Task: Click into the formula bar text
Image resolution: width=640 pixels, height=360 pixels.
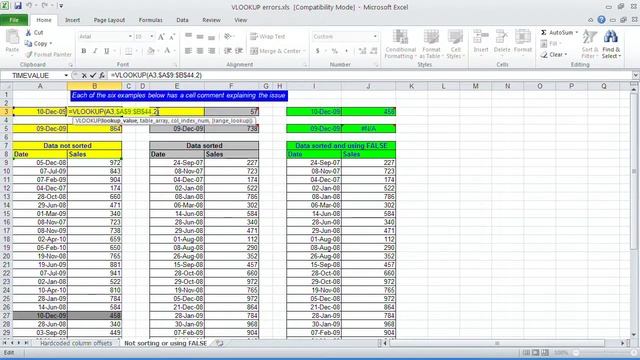Action: (156, 76)
